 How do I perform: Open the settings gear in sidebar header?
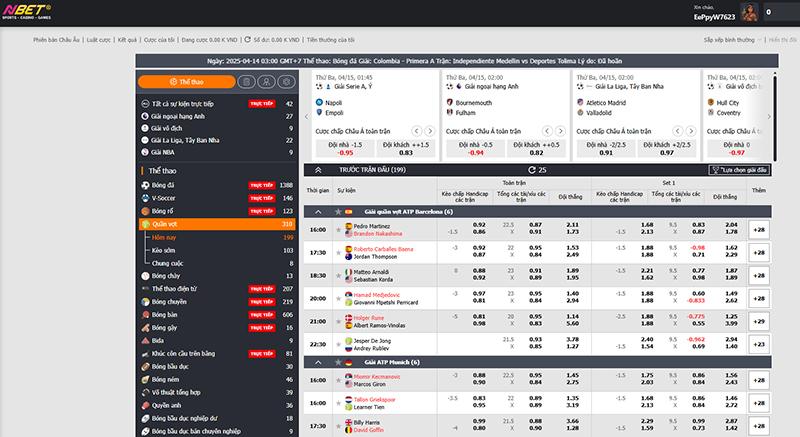[286, 82]
